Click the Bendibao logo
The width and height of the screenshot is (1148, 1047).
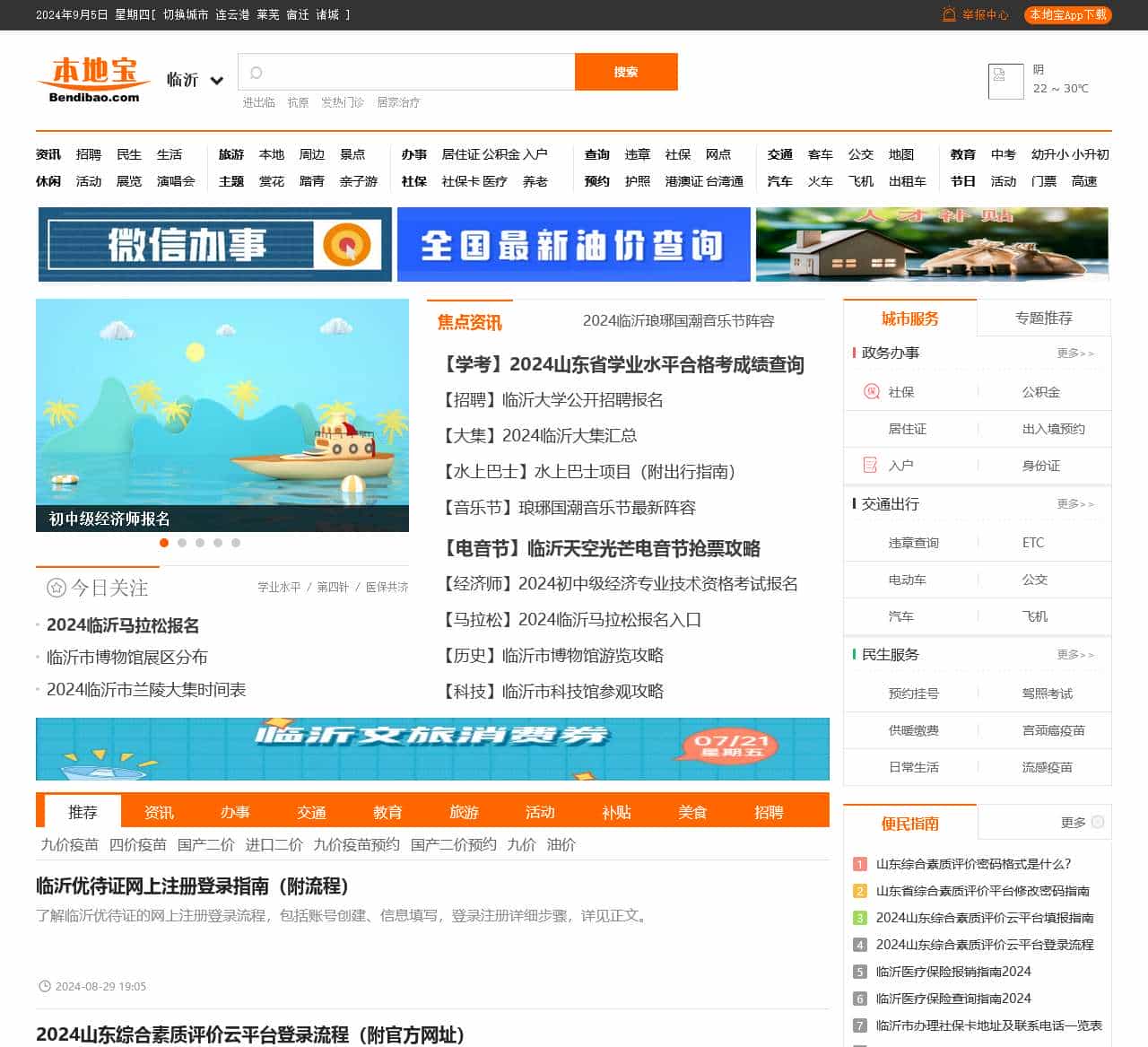[93, 80]
